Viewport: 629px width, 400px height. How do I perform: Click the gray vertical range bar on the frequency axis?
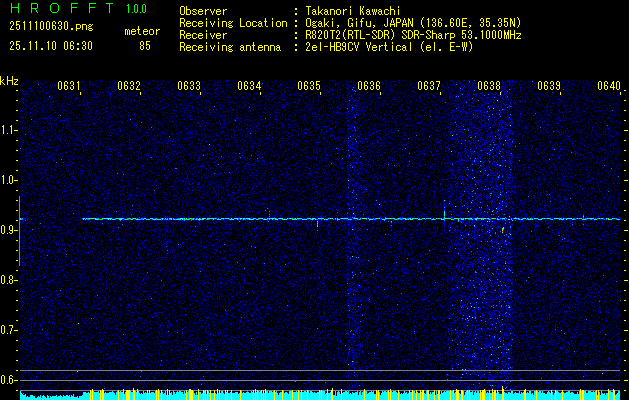[19, 231]
